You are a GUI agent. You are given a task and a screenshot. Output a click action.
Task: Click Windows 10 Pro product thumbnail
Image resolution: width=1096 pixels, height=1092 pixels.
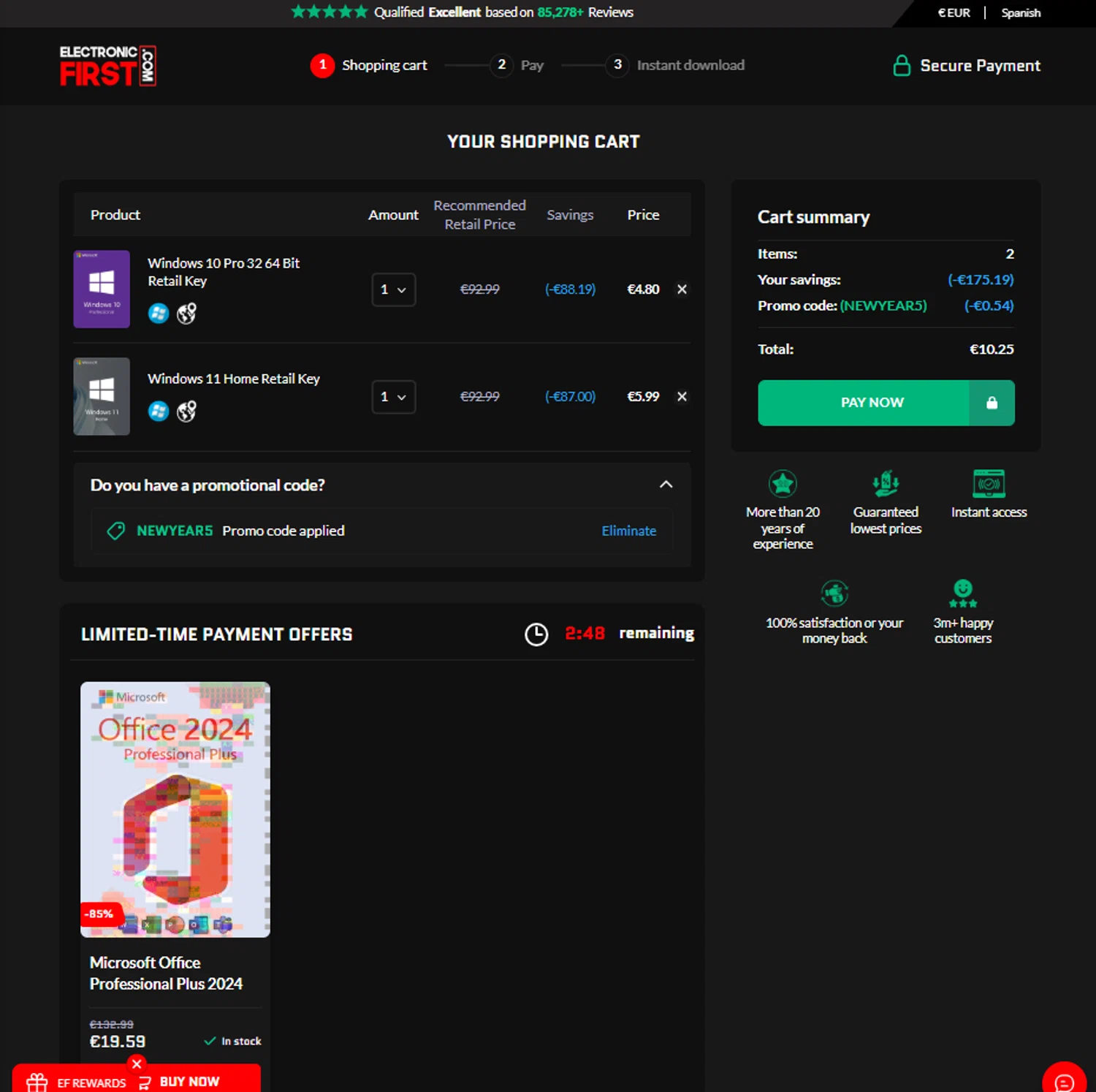coord(102,289)
